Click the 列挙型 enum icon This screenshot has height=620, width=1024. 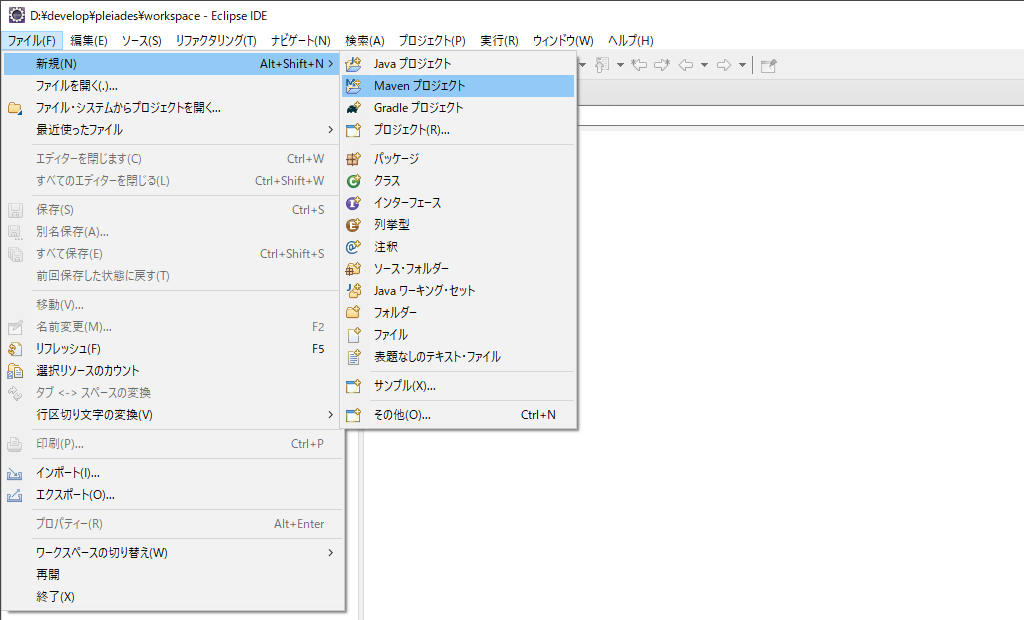353,225
